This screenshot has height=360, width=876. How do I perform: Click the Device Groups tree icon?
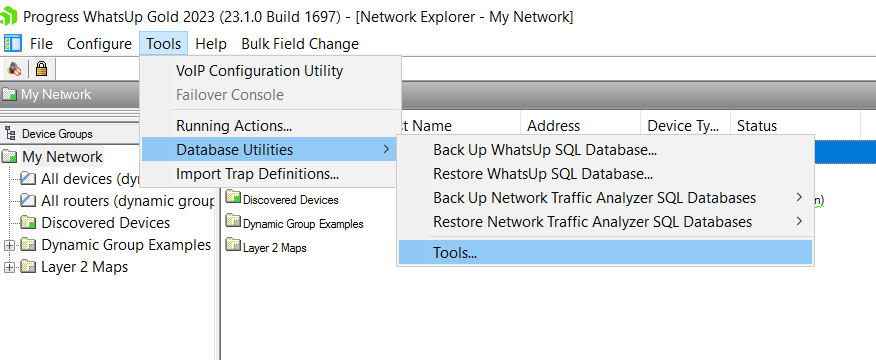click(10, 134)
